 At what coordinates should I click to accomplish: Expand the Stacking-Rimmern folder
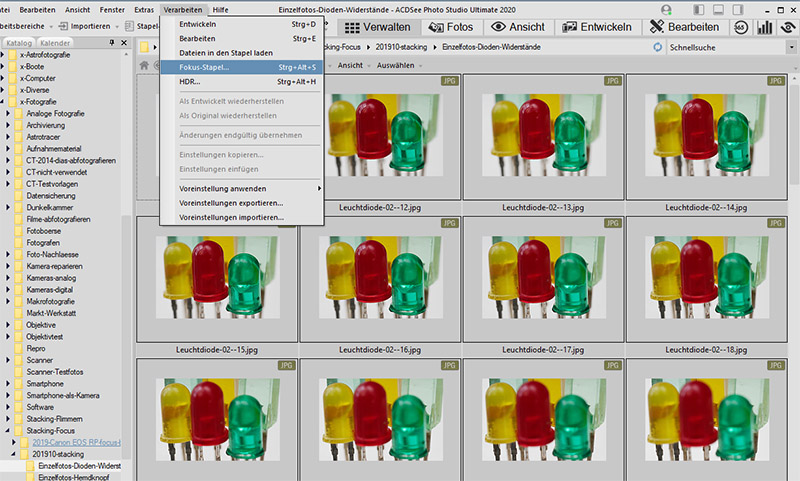(9, 419)
